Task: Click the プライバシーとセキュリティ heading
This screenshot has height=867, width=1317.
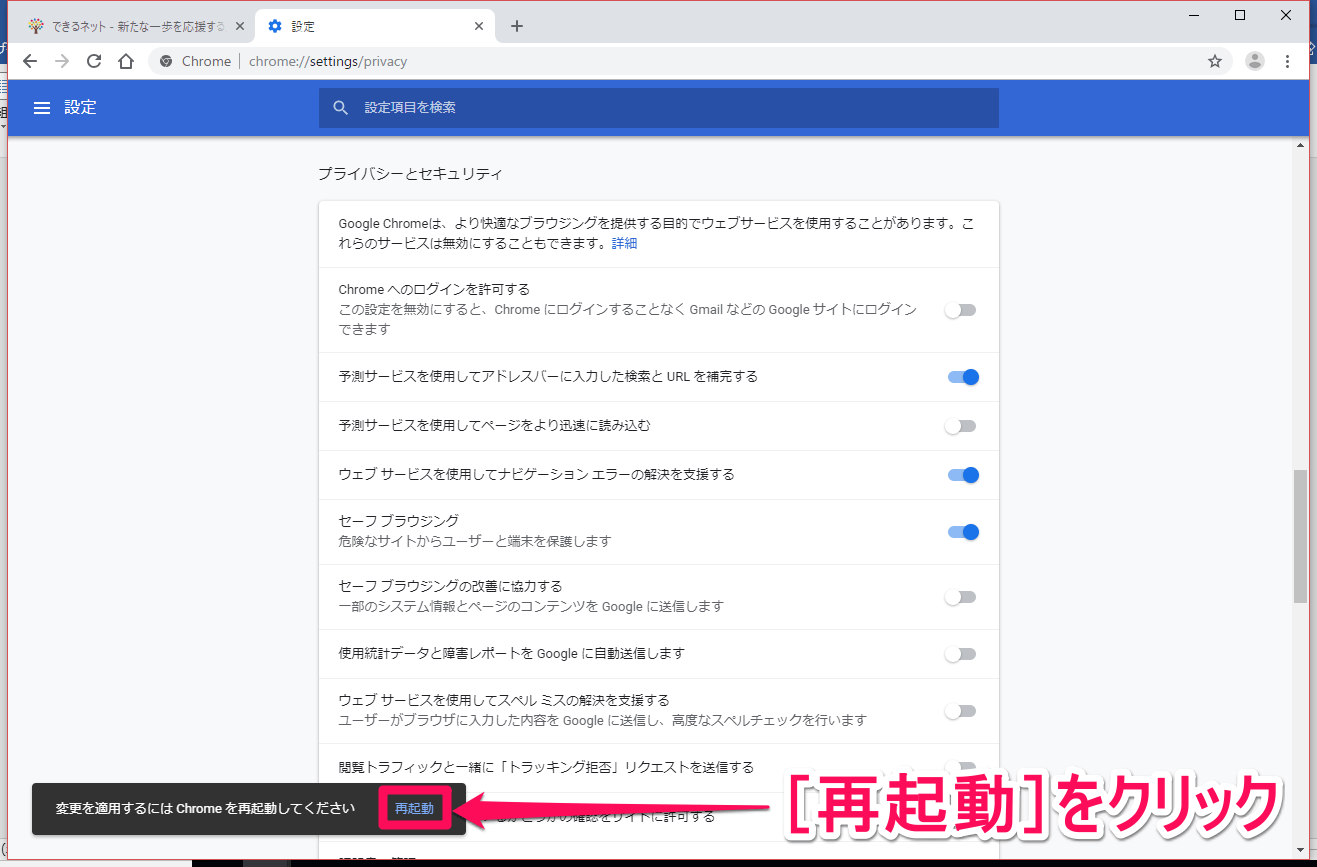Action: (410, 174)
